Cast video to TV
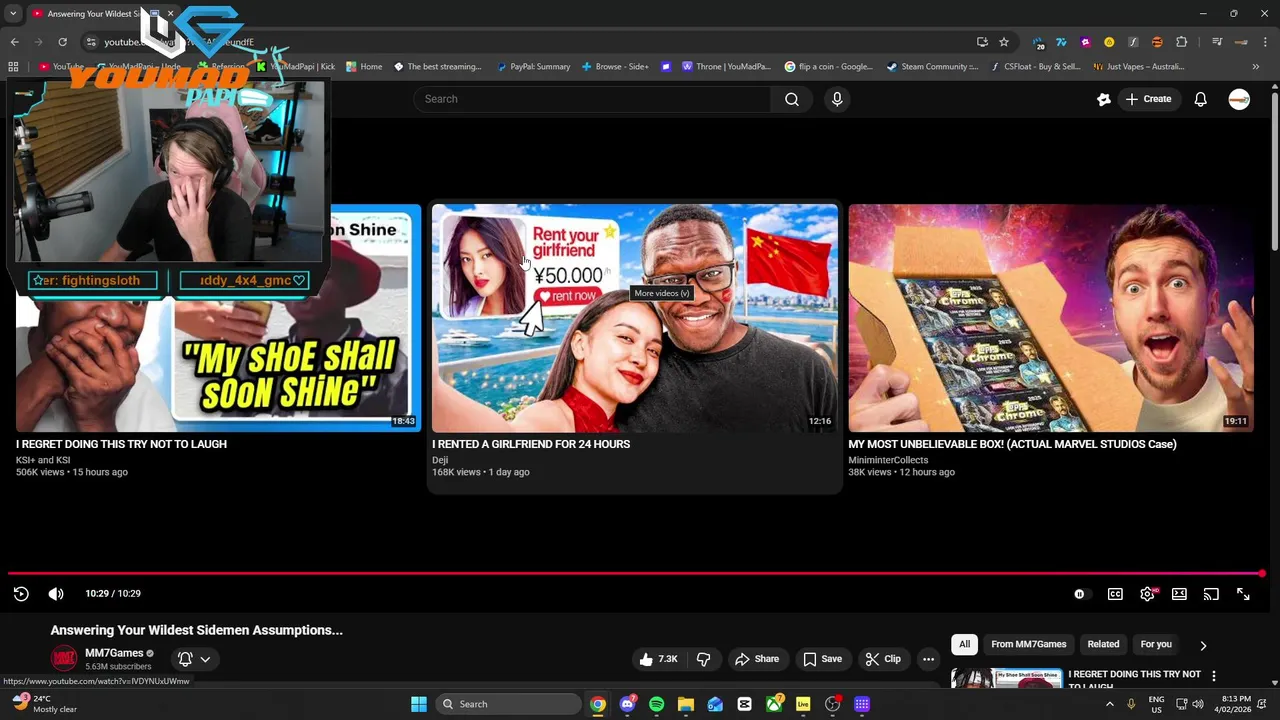1280x720 pixels. click(x=1211, y=594)
